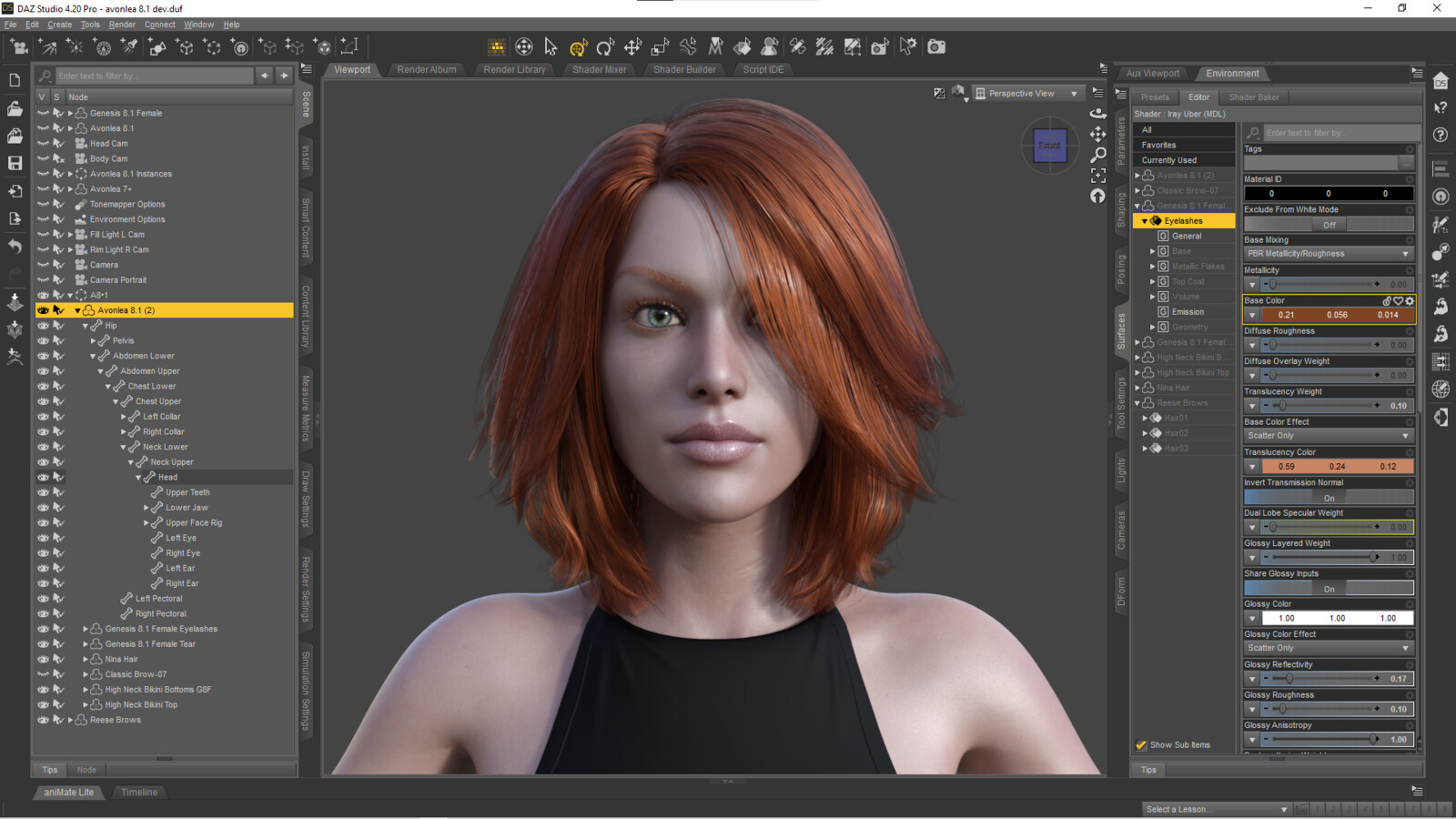Toggle visibility of Genesis 8.1 Female node

click(43, 114)
